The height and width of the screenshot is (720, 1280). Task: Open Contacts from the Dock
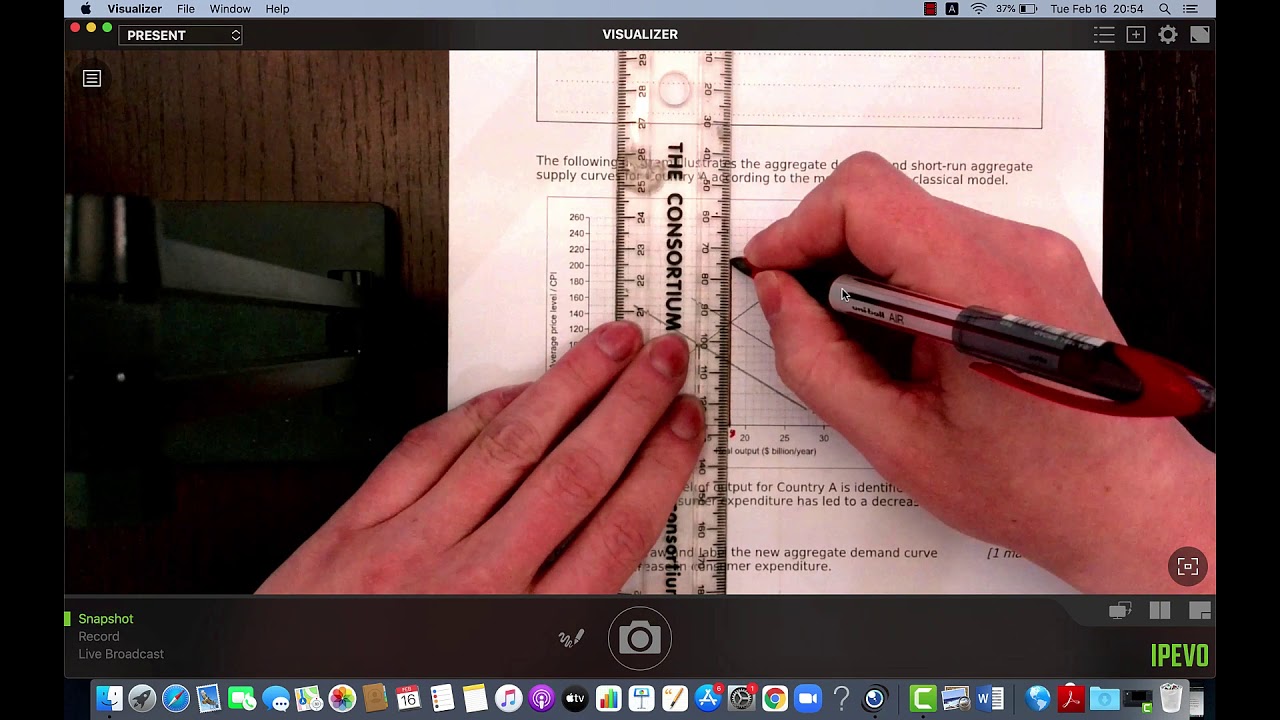point(375,698)
